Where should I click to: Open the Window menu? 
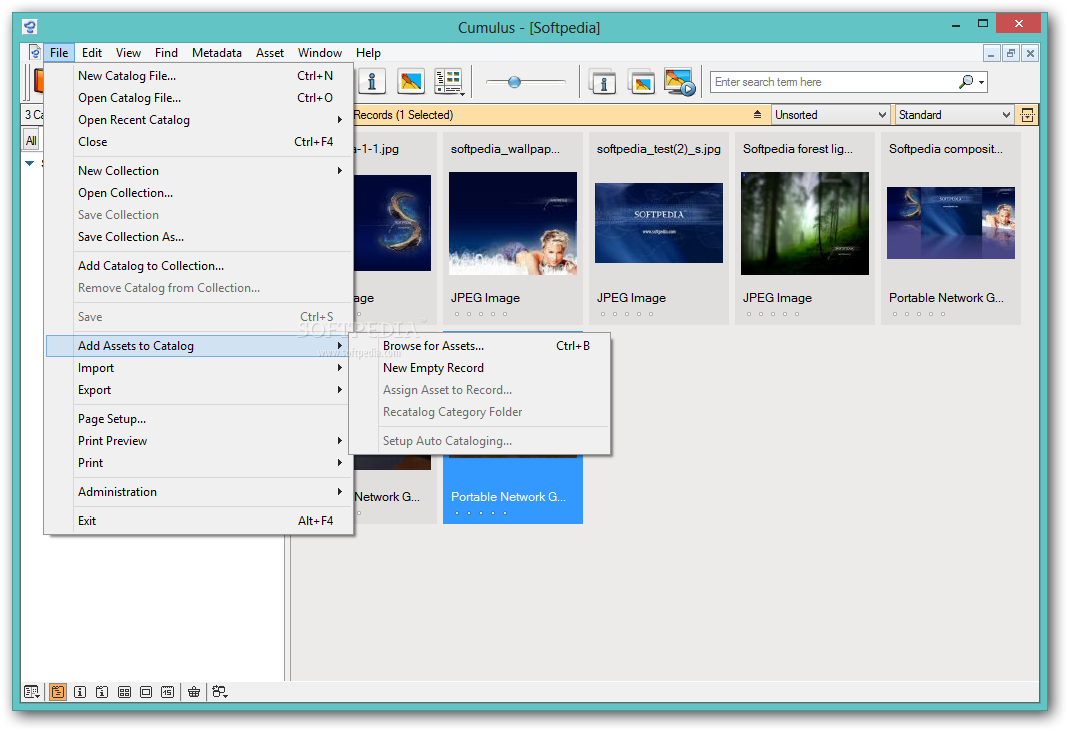tap(319, 52)
